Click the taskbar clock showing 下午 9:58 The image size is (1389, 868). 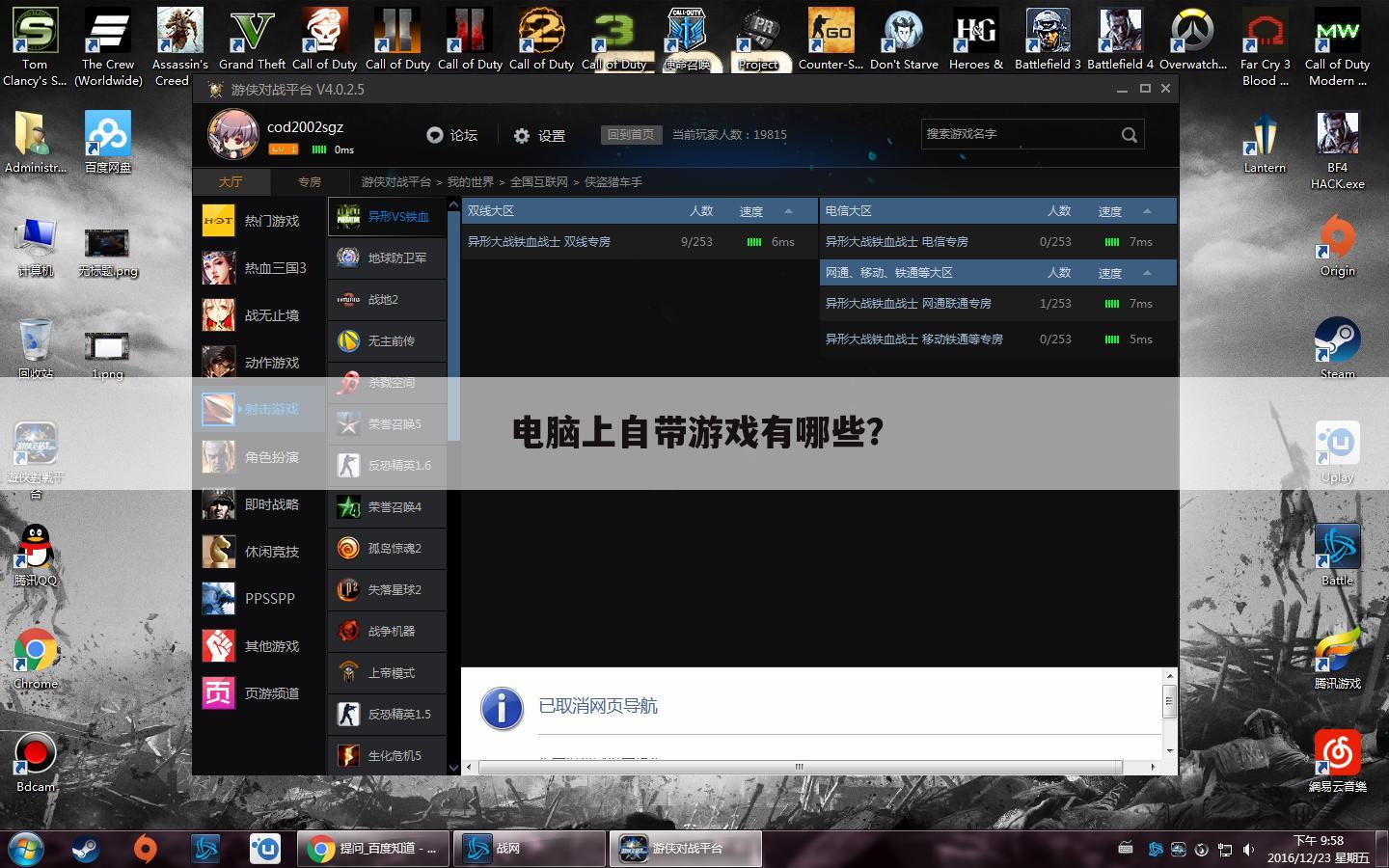1318,849
